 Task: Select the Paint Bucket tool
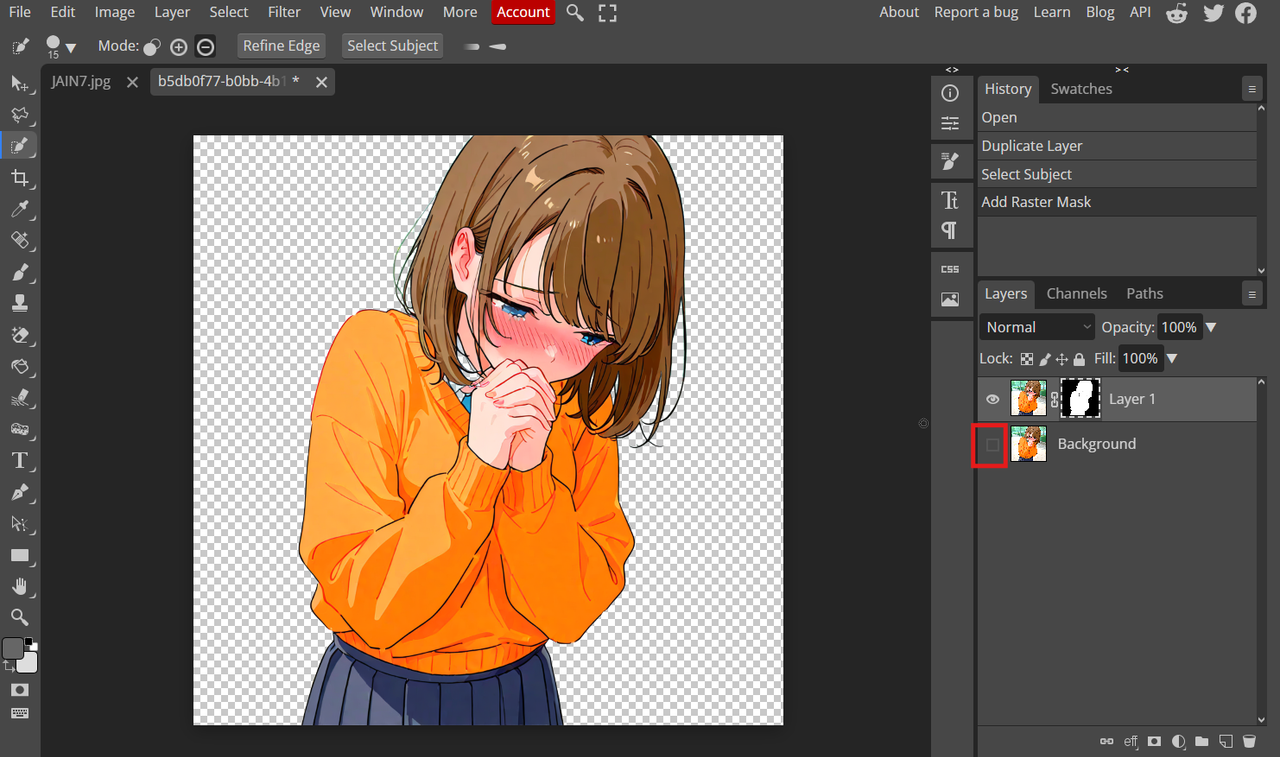pyautogui.click(x=19, y=366)
